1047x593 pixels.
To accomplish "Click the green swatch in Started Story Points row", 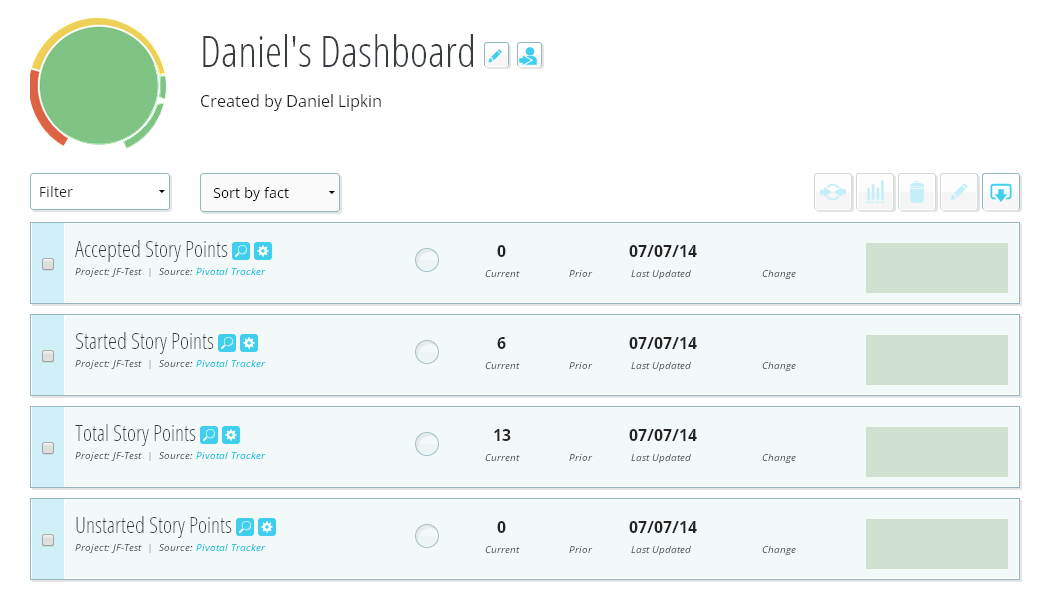I will point(936,360).
